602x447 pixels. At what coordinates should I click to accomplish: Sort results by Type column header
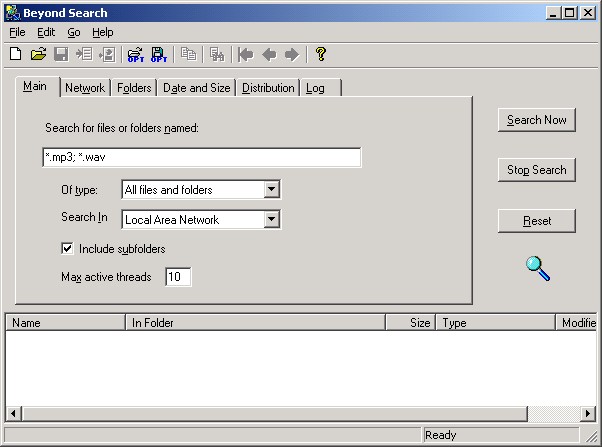496,323
